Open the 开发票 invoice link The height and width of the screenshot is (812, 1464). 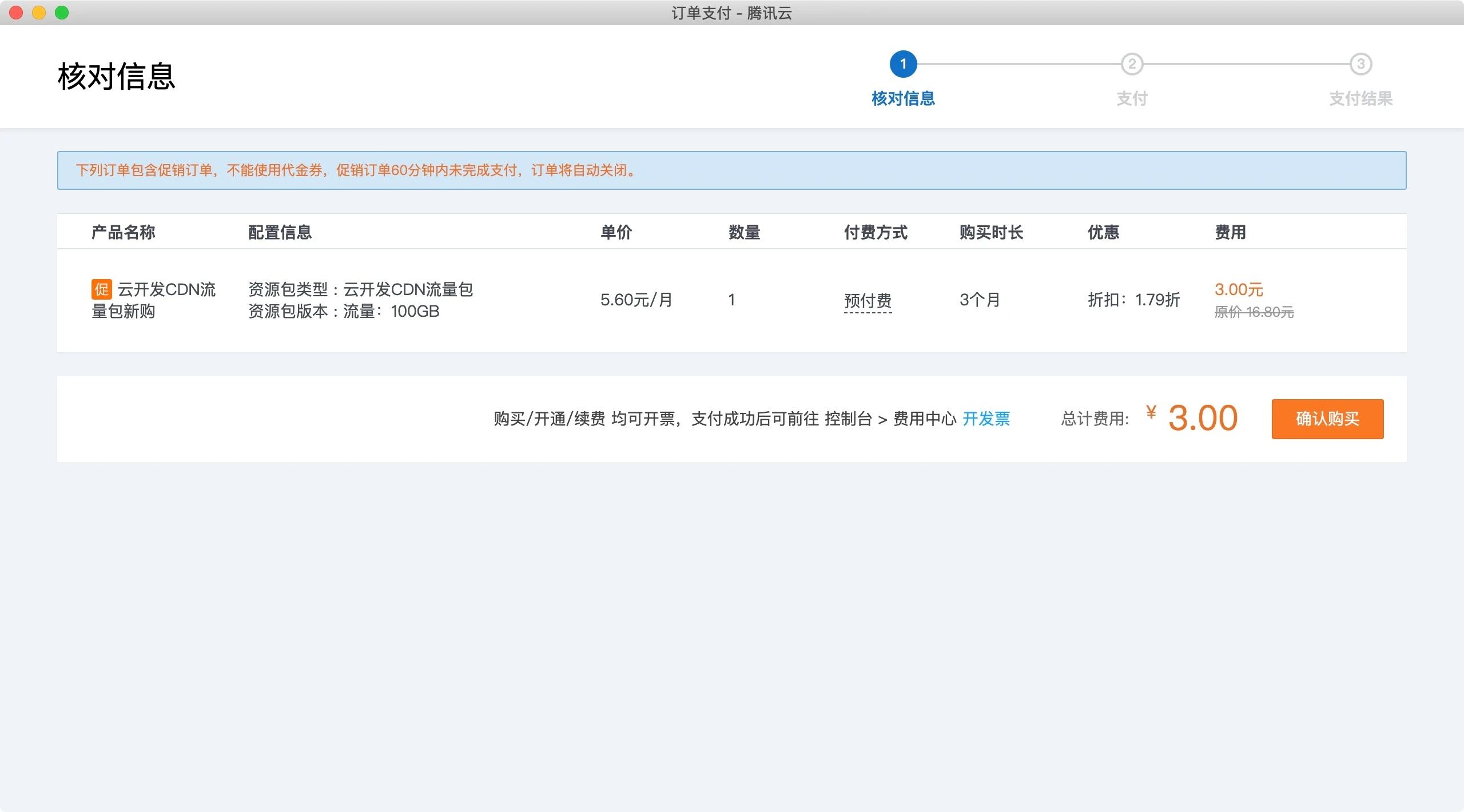pyautogui.click(x=986, y=419)
